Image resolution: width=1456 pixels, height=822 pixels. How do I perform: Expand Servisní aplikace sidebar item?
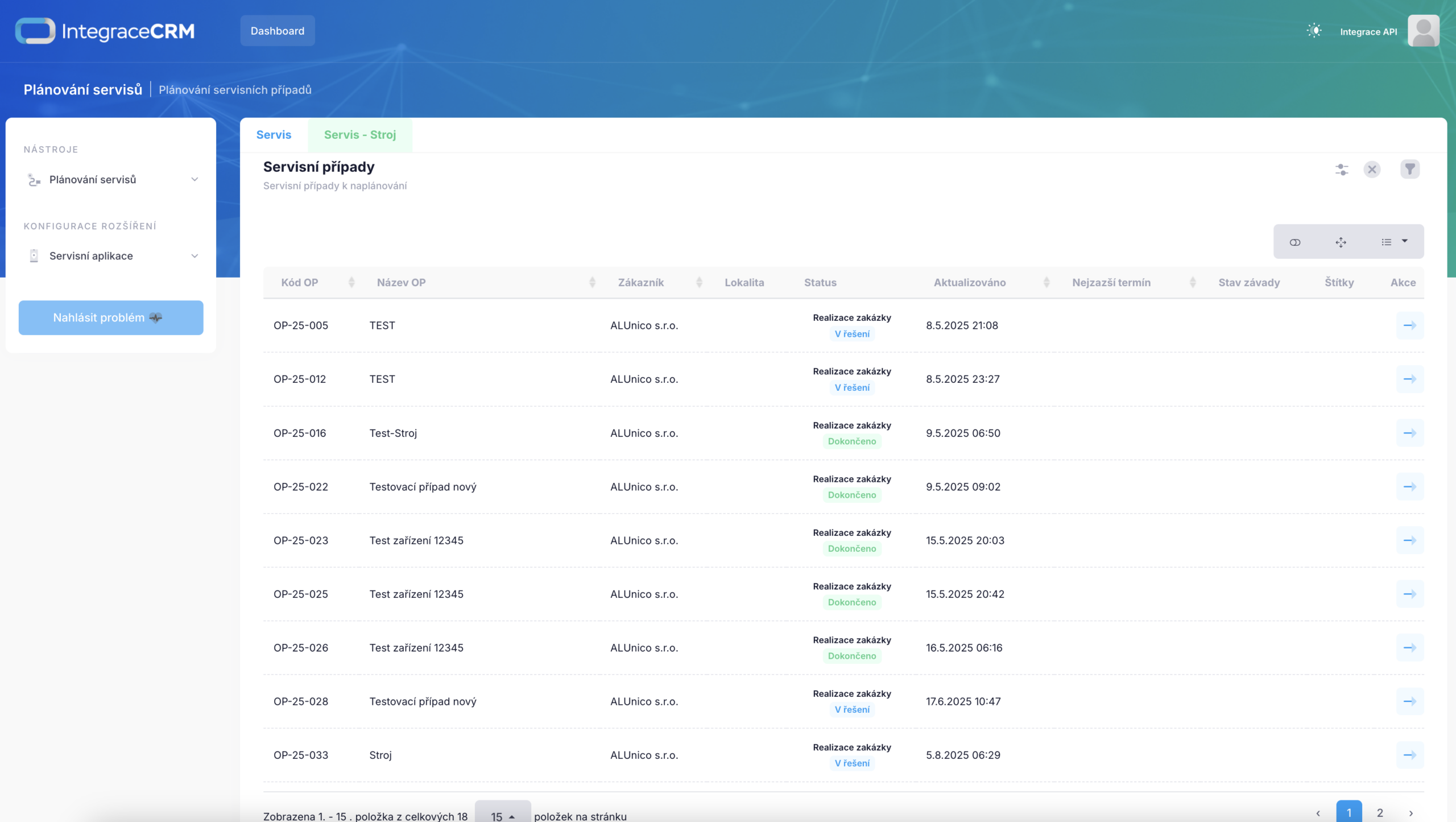click(x=195, y=256)
